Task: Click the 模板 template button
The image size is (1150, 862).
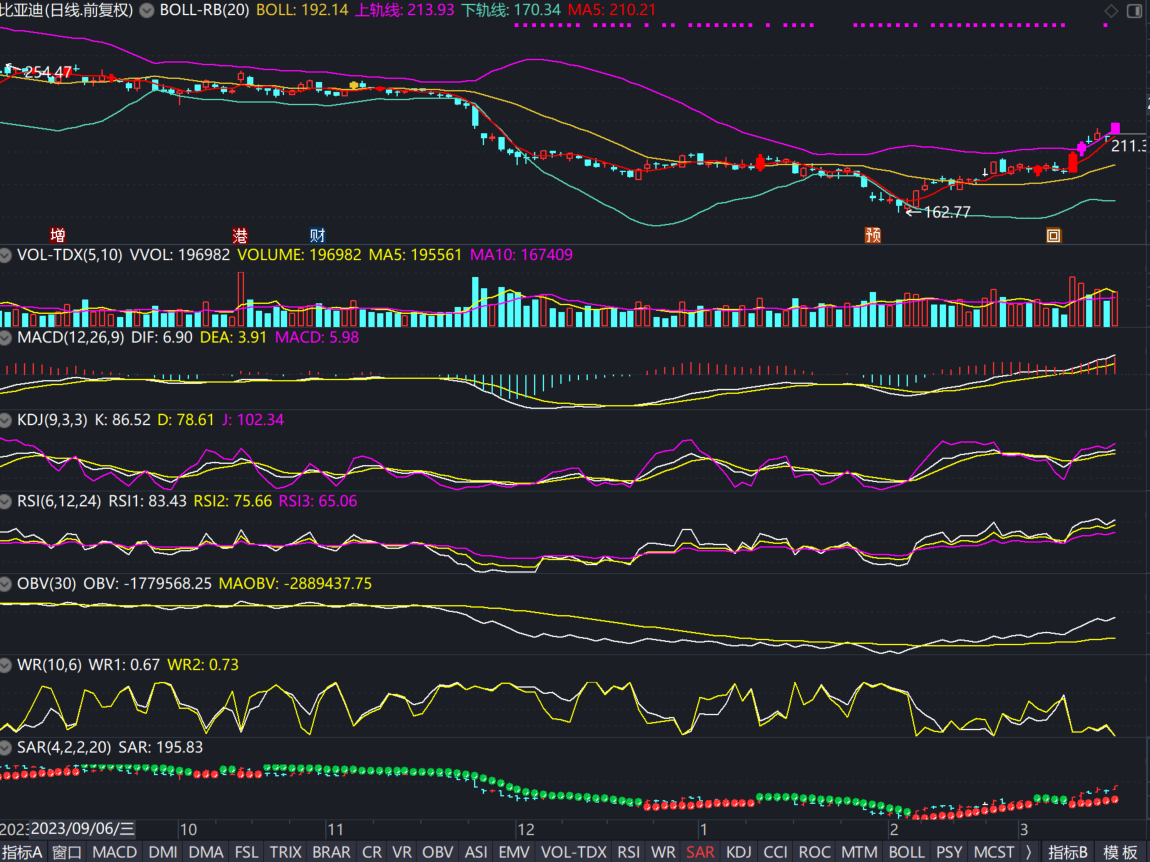Action: pyautogui.click(x=1122, y=852)
